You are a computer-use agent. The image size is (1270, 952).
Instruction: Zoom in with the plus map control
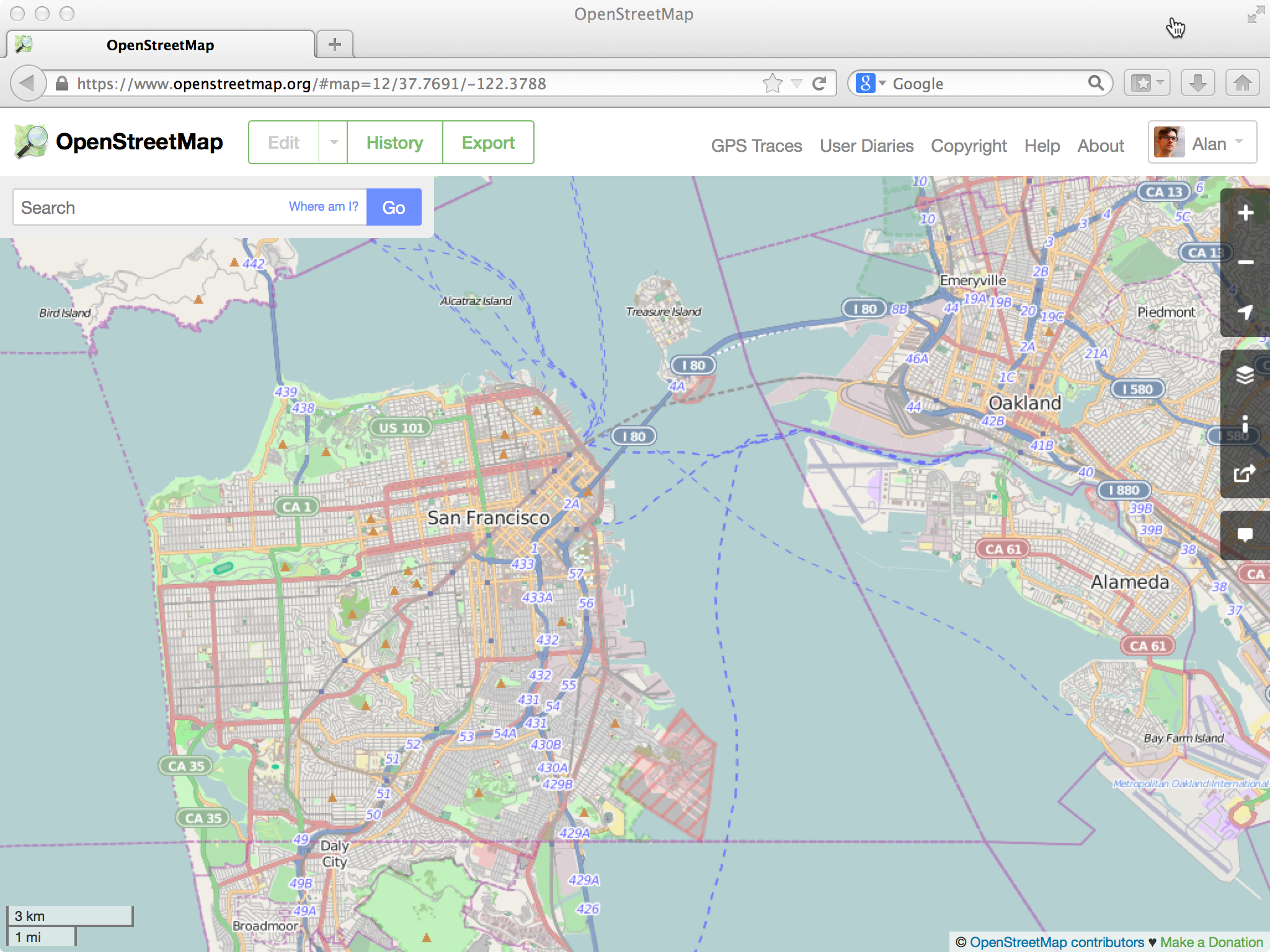click(x=1245, y=213)
